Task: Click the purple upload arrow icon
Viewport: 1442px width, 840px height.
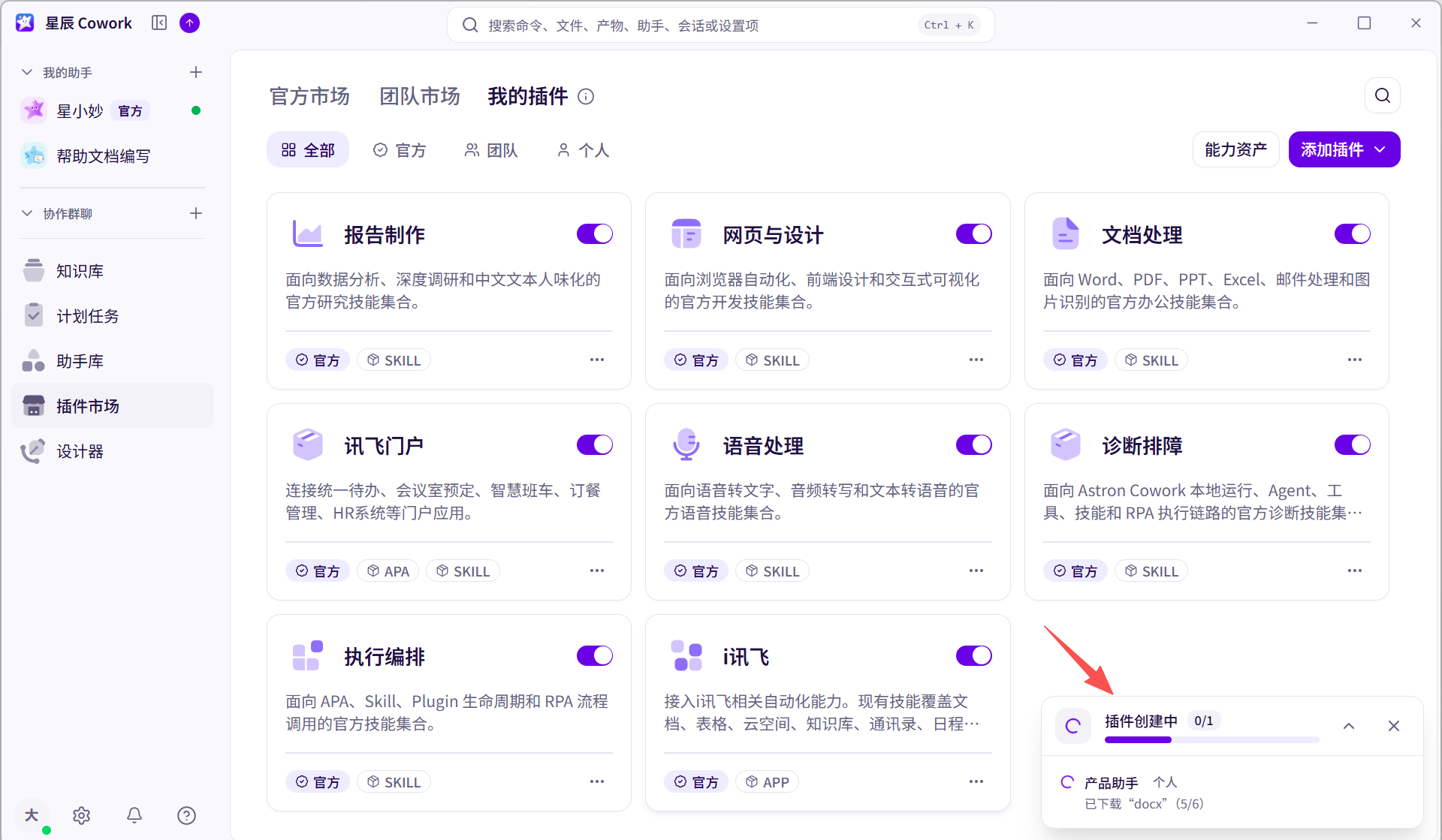Action: (190, 23)
